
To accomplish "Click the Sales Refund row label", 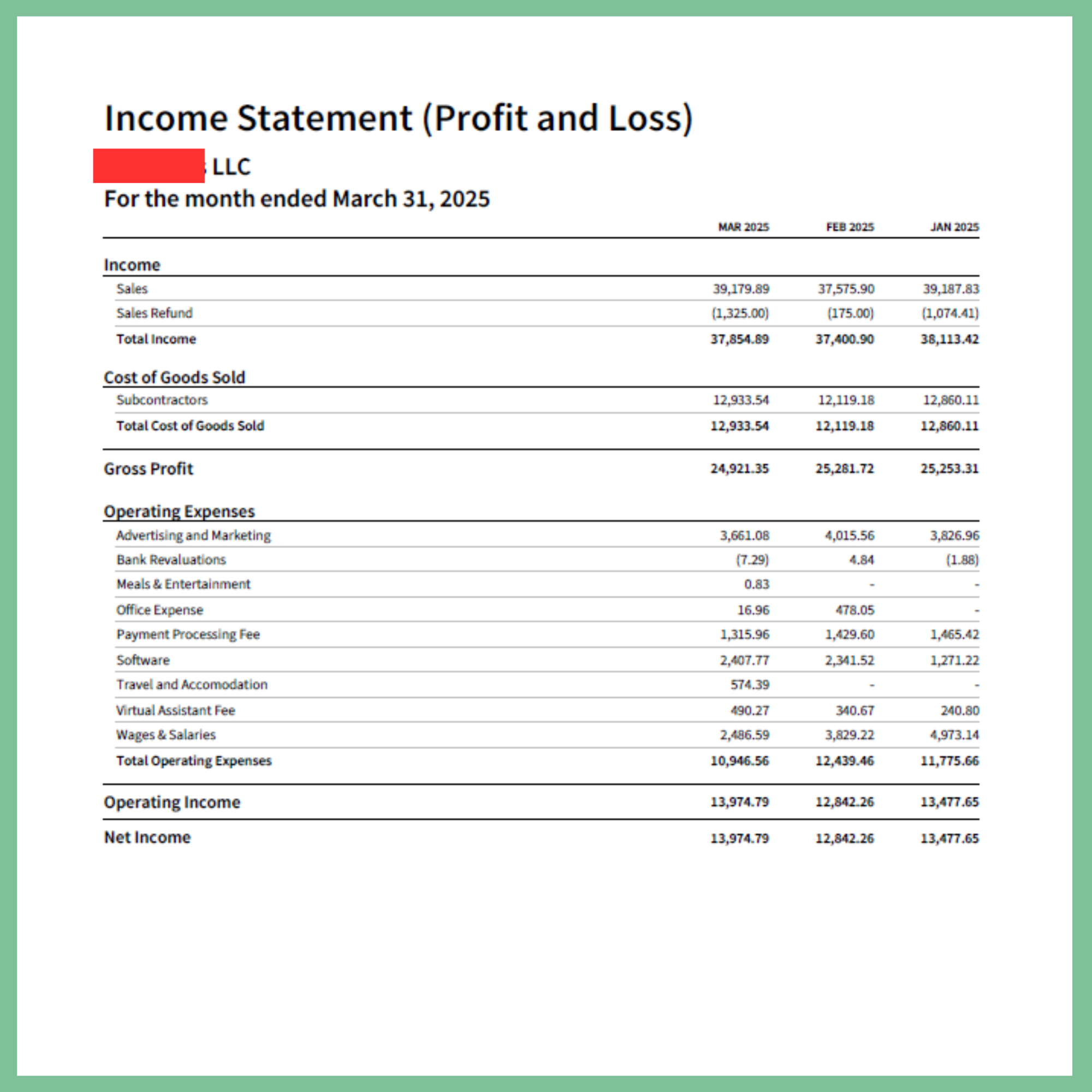I will click(x=155, y=313).
